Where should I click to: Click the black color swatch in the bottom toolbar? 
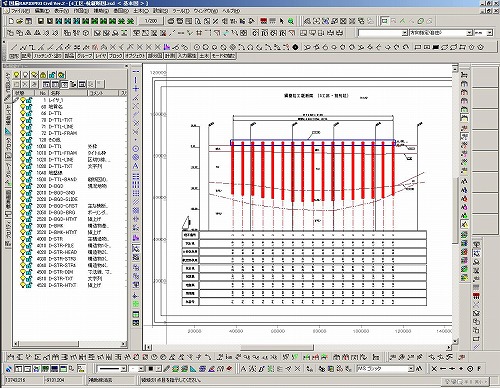(x=151, y=369)
